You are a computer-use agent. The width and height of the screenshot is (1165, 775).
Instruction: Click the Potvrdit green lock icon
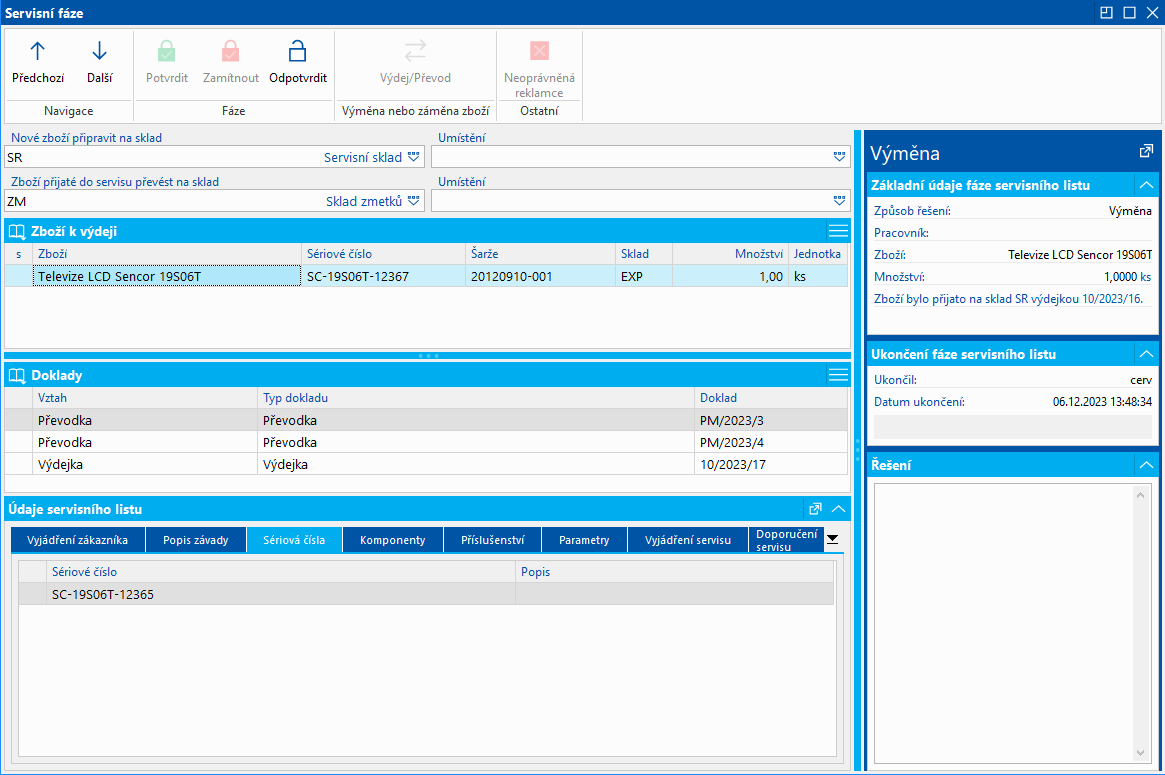166,51
